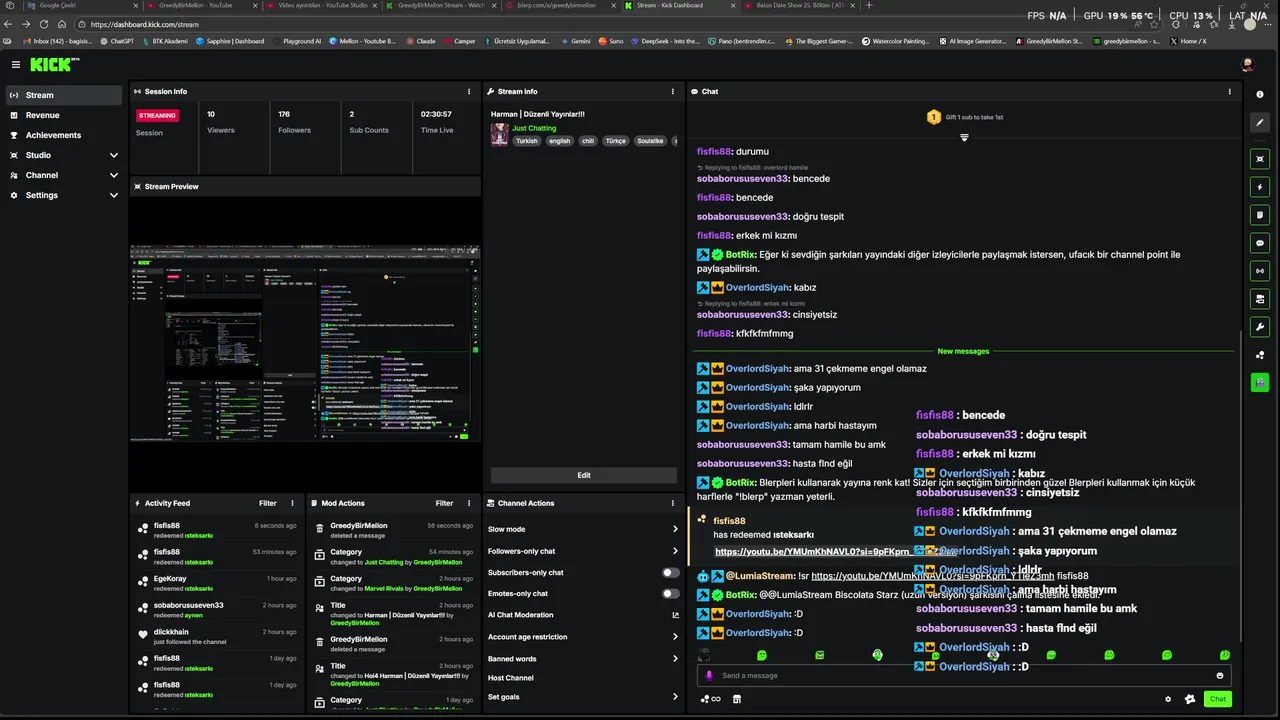Click the New messages divider in chat
The height and width of the screenshot is (720, 1280).
pyautogui.click(x=963, y=351)
